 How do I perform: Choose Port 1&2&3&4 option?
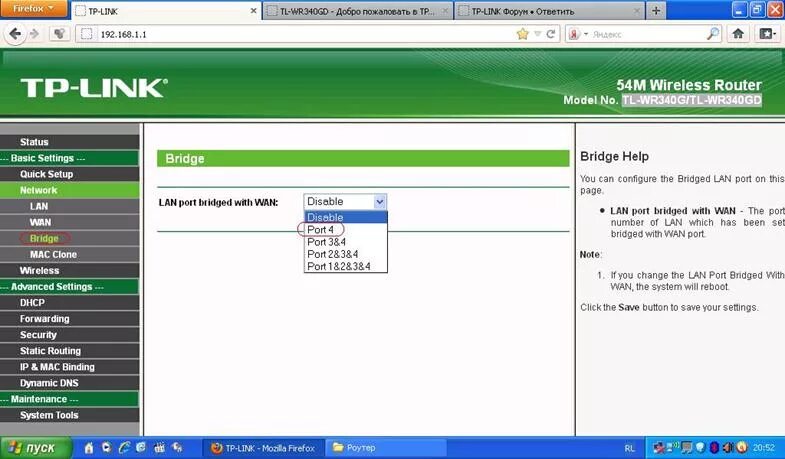(x=345, y=266)
